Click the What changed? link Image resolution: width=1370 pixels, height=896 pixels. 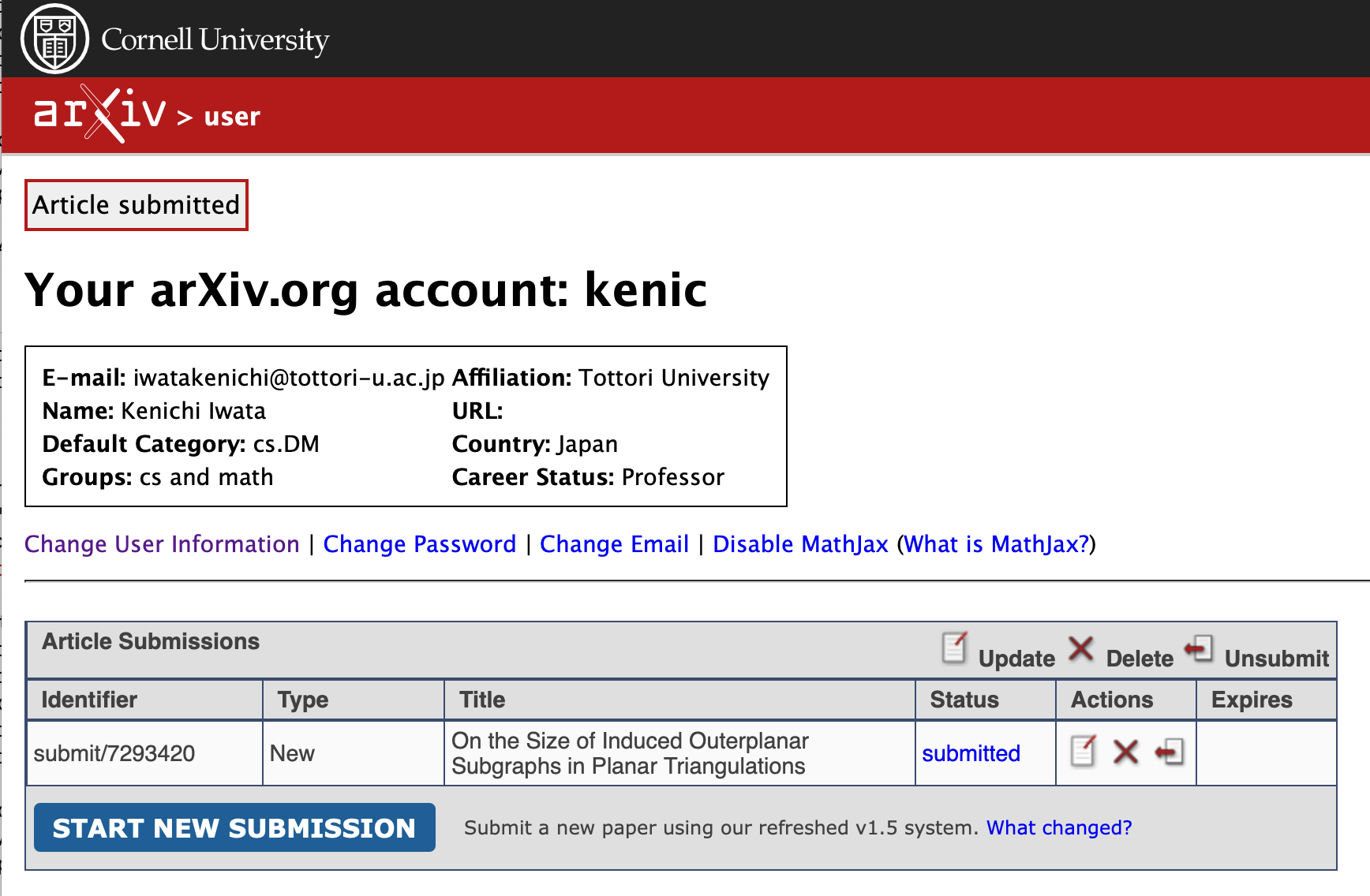[1059, 827]
